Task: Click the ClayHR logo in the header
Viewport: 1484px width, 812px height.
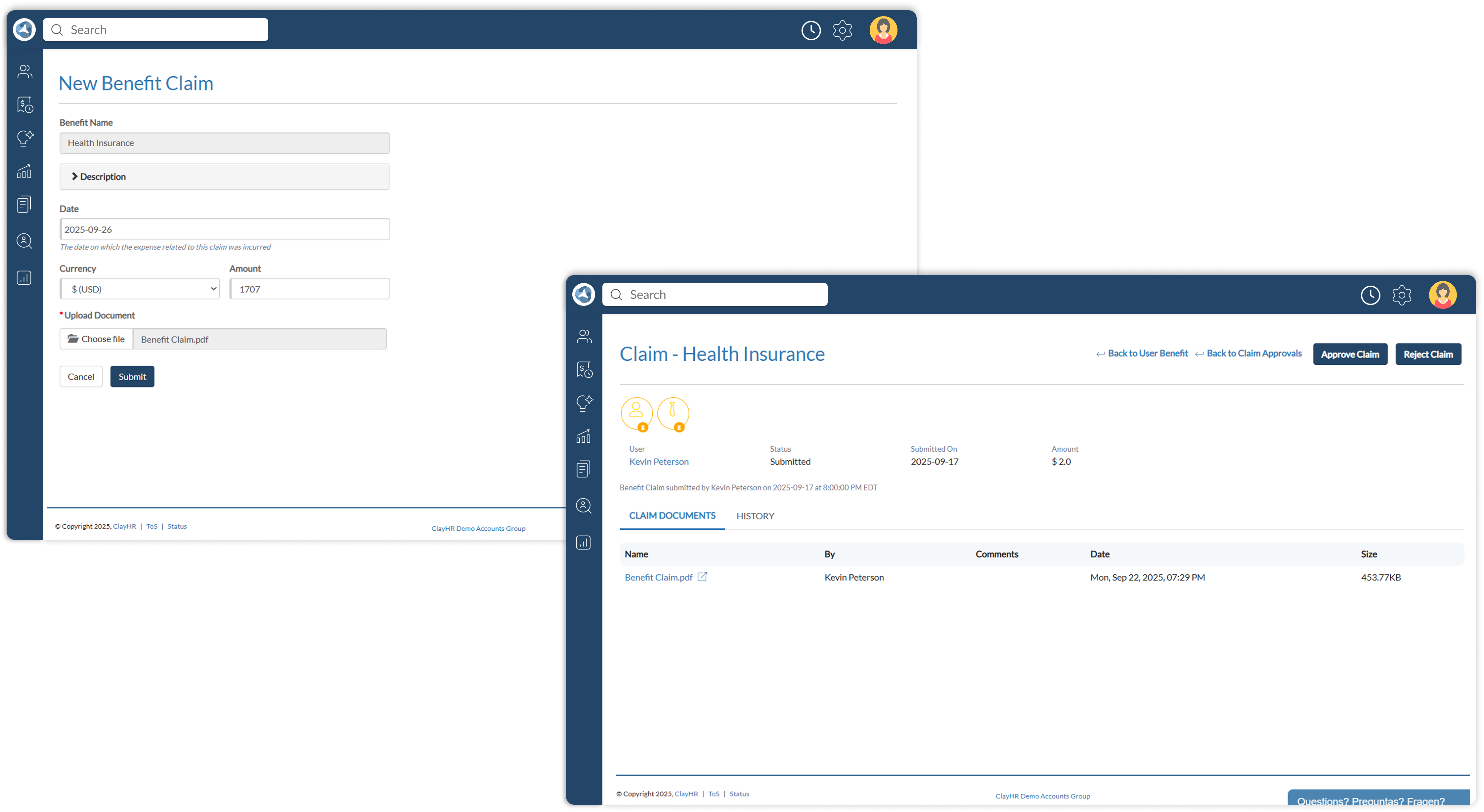Action: pyautogui.click(x=23, y=29)
